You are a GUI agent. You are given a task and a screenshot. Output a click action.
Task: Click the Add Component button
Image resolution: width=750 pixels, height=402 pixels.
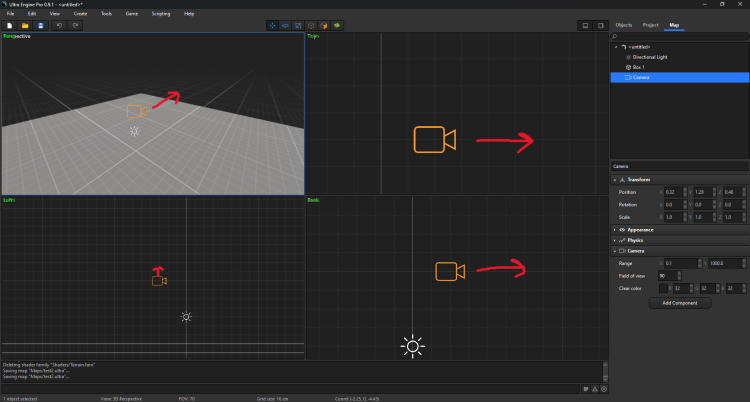click(680, 302)
